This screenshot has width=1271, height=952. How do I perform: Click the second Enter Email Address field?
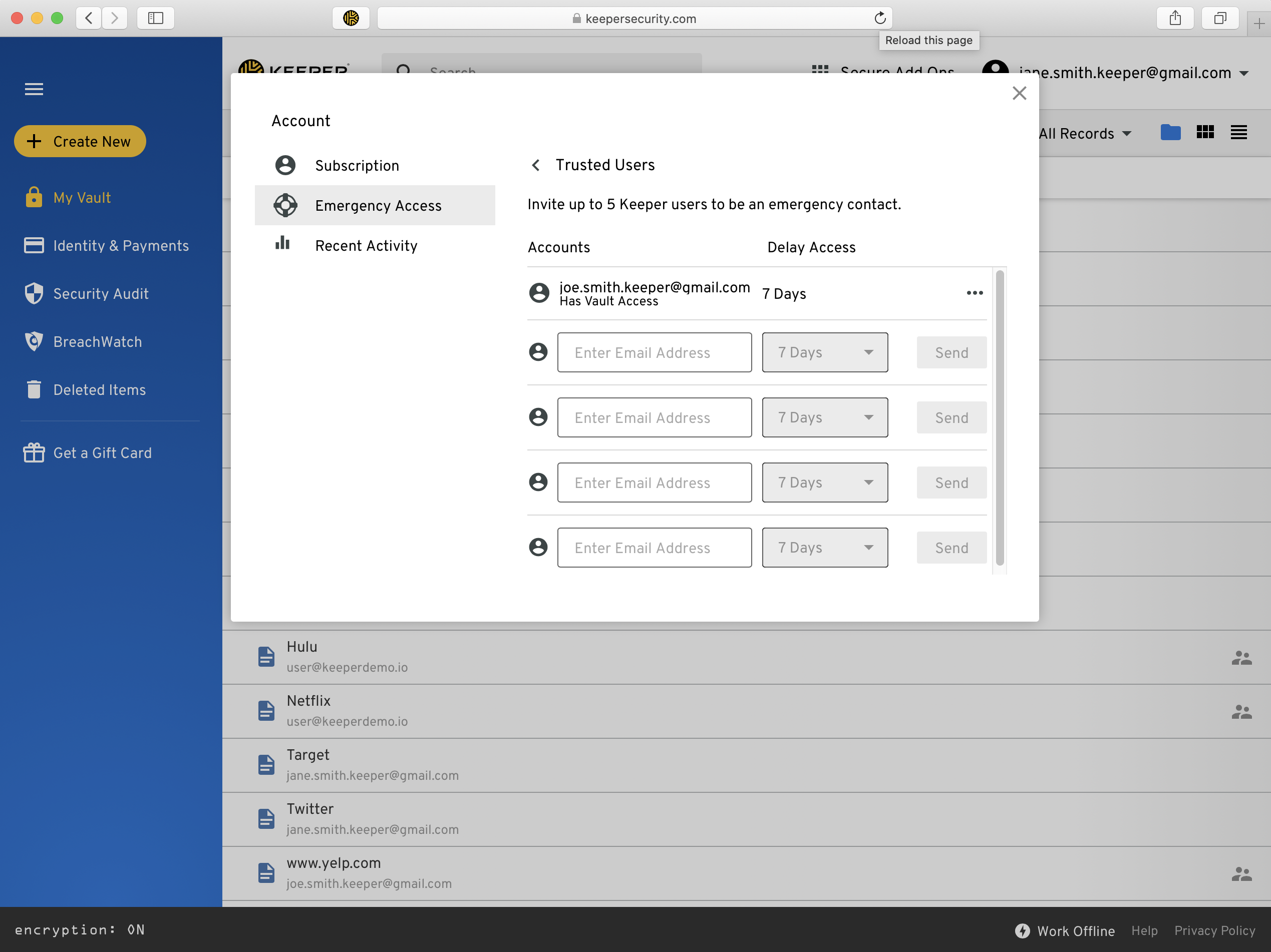pos(654,418)
